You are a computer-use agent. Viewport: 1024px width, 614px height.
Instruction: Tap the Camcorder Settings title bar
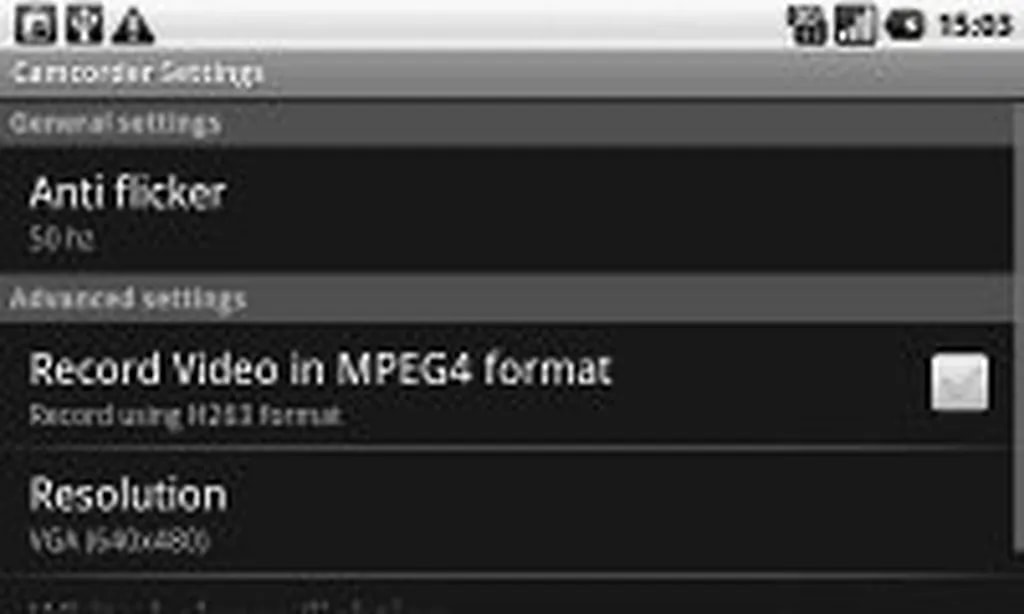[512, 73]
